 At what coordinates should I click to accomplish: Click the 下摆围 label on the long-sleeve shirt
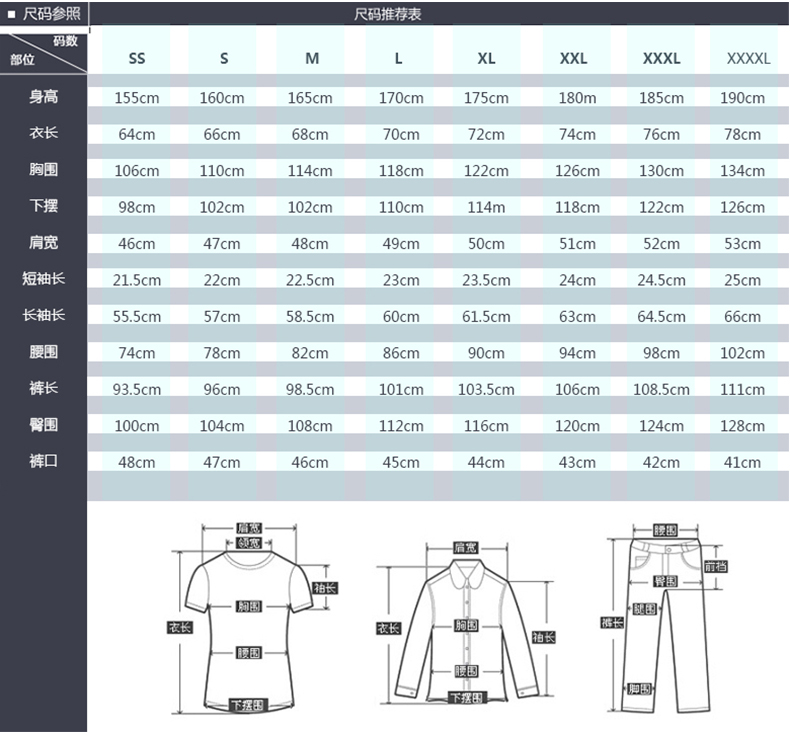466,698
